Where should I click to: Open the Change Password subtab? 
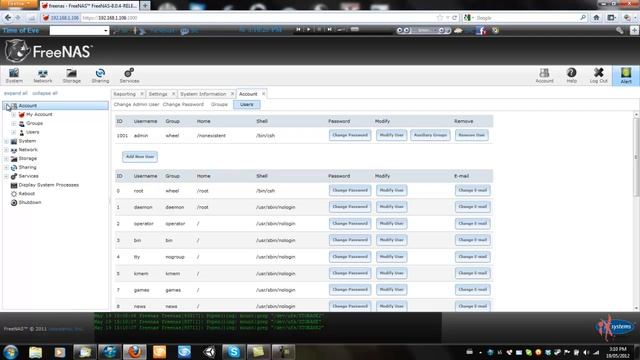(183, 104)
